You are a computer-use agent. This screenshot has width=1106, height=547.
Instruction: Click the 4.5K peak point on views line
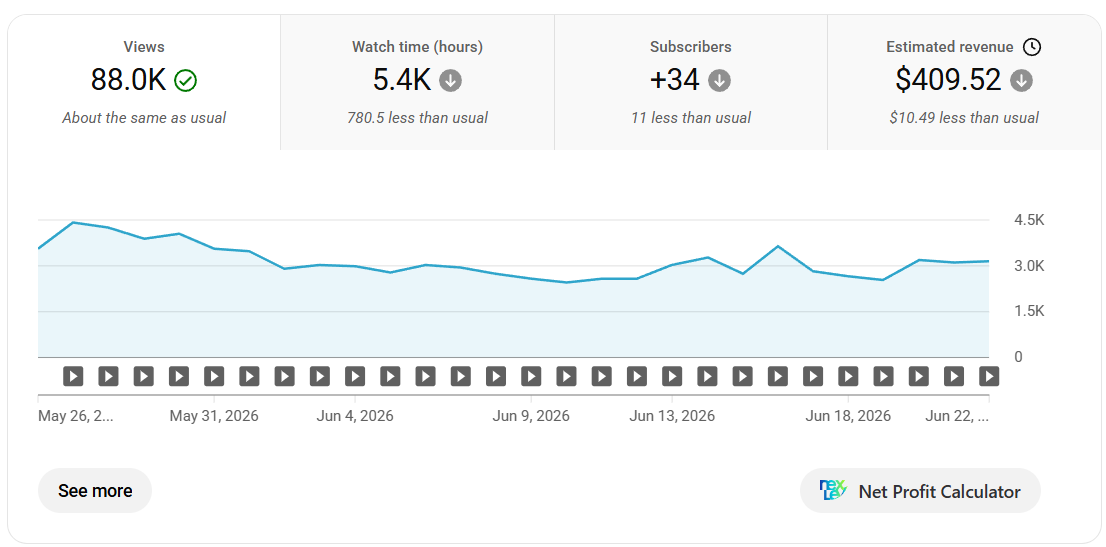73,222
